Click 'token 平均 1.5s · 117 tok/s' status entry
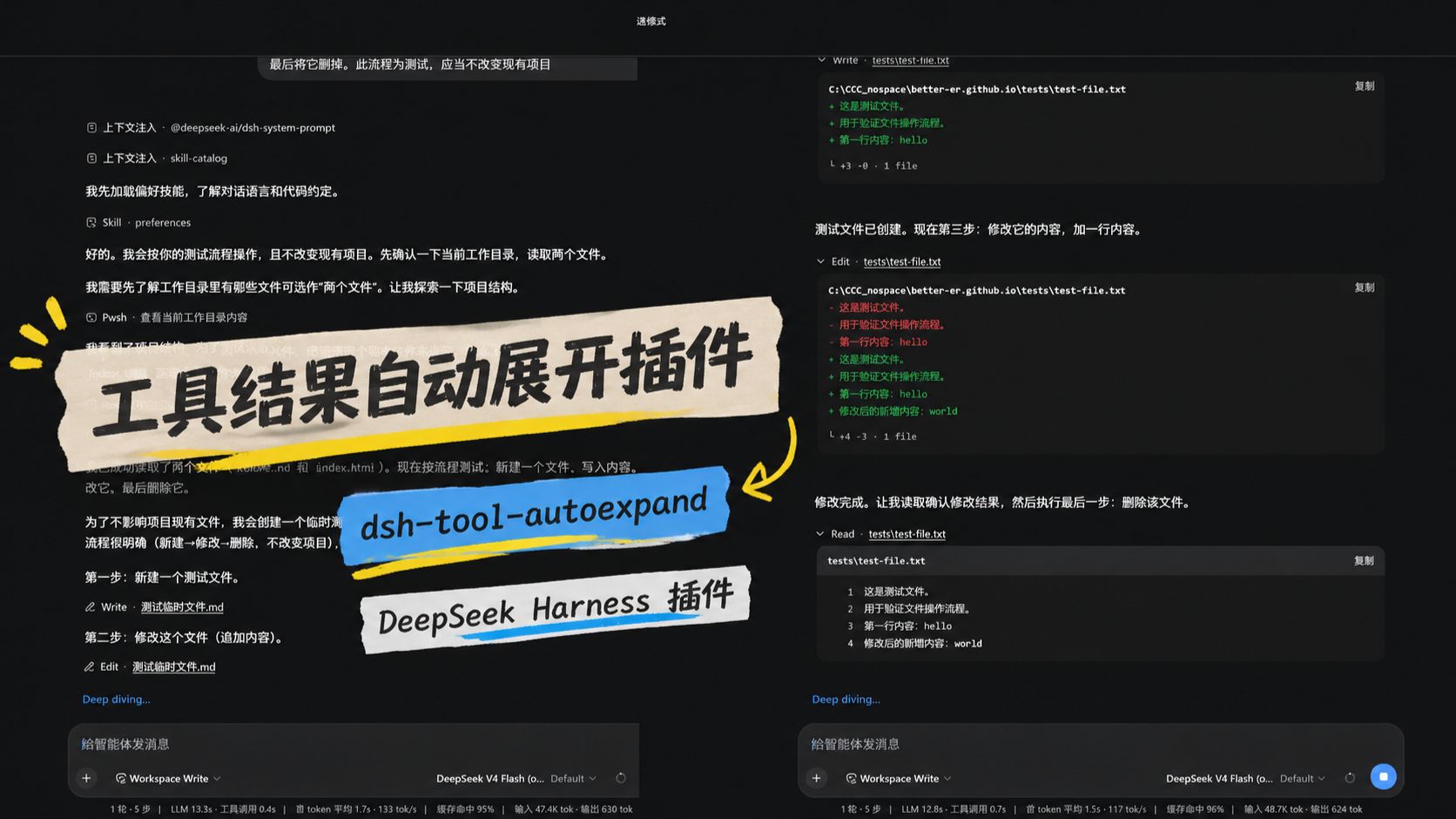 1086,809
